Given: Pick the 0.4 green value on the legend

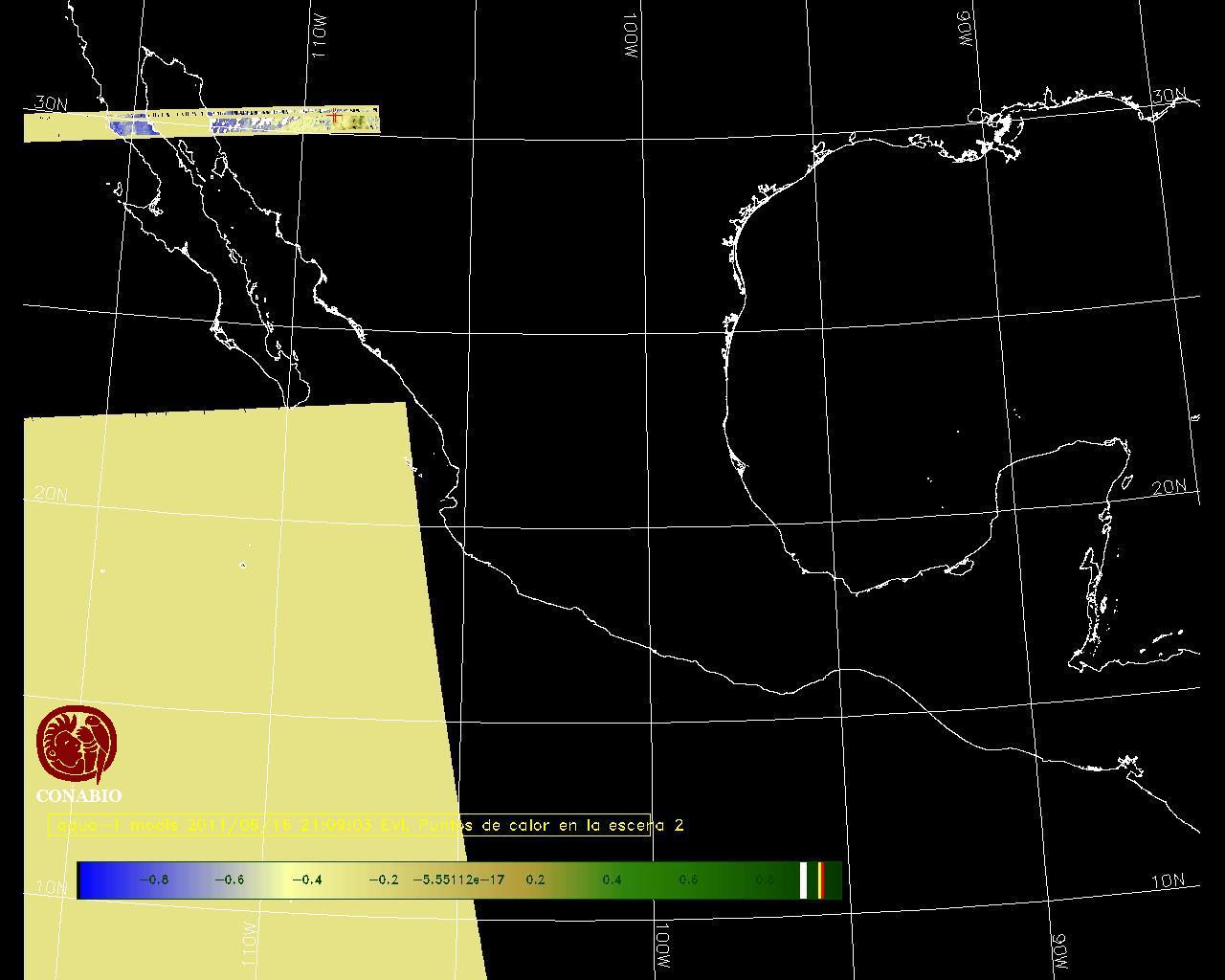Looking at the screenshot, I should (x=612, y=880).
